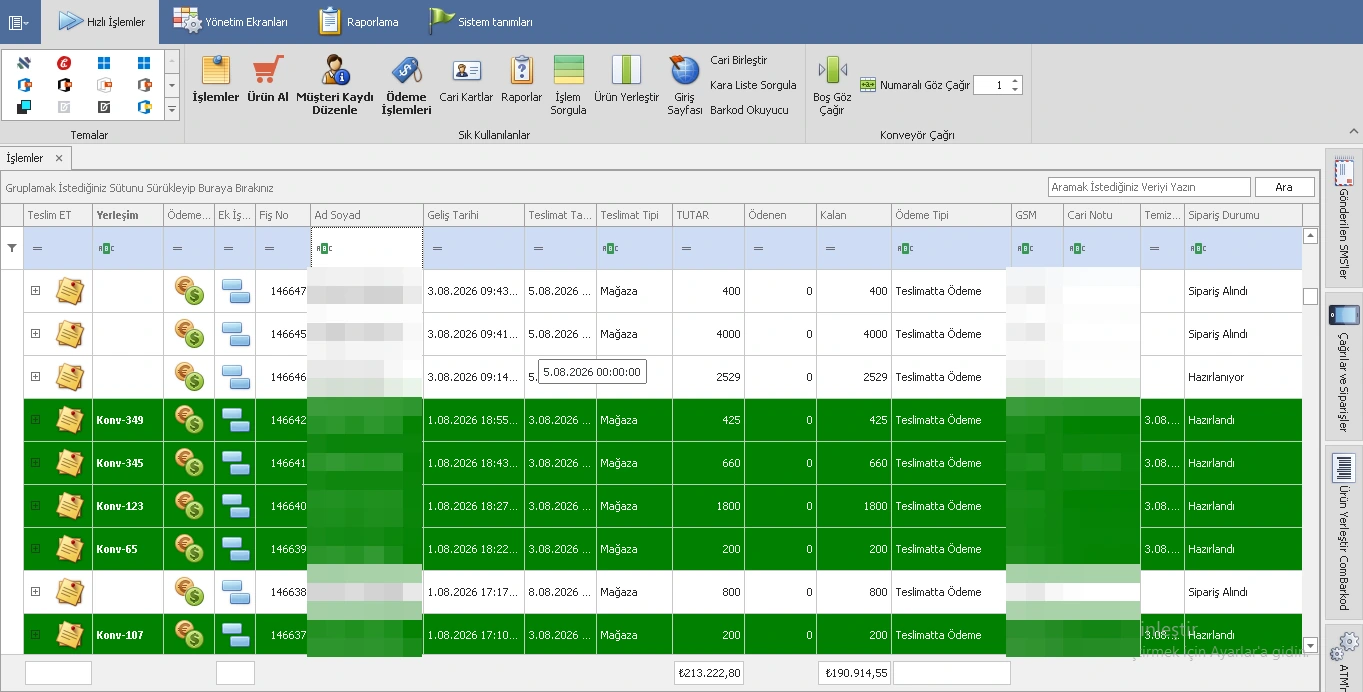Screen dimensions: 1363x692
Task: Click the filter funnel icon
Action: (x=12, y=248)
